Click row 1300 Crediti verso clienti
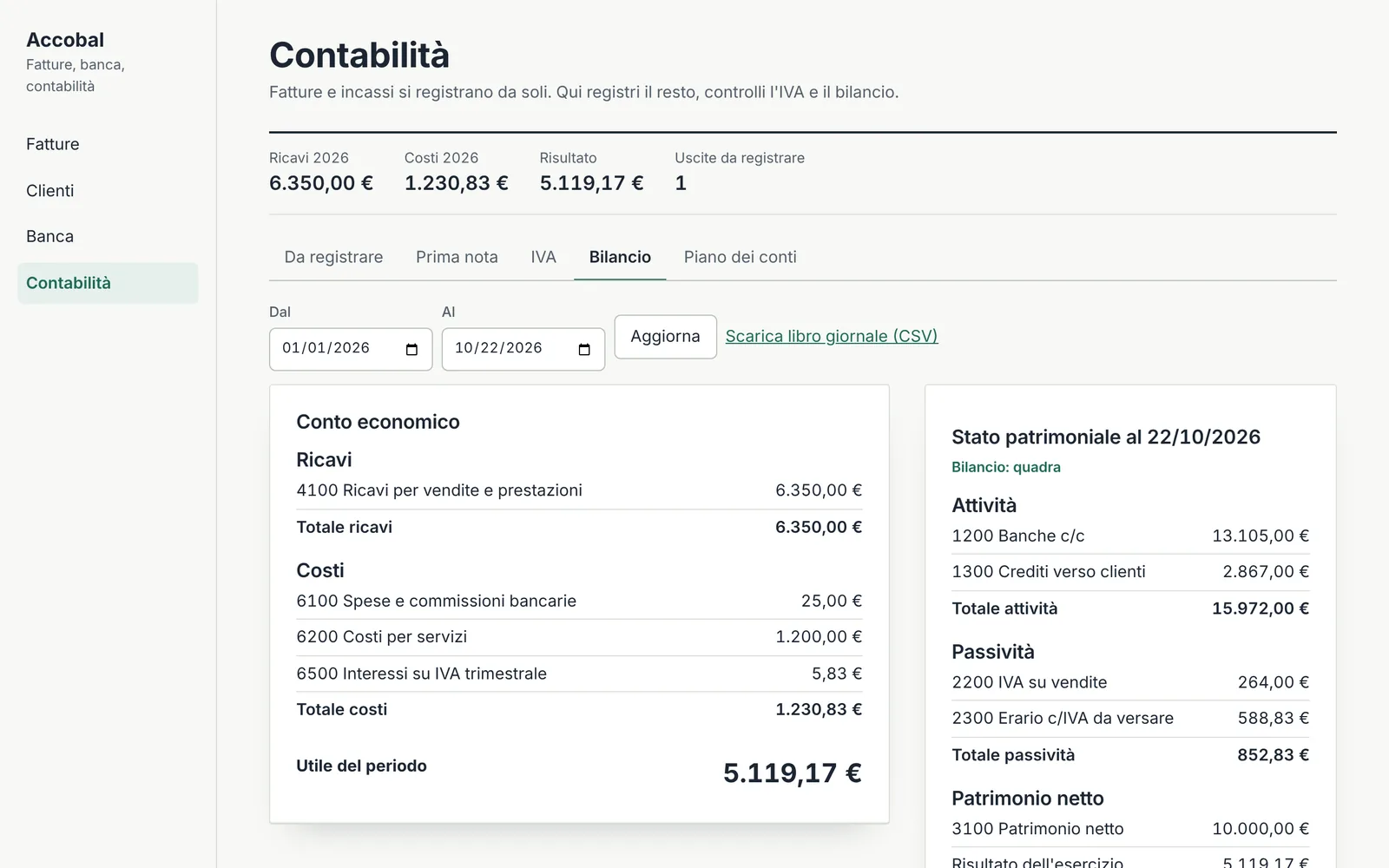The image size is (1389, 868). pyautogui.click(x=1130, y=572)
